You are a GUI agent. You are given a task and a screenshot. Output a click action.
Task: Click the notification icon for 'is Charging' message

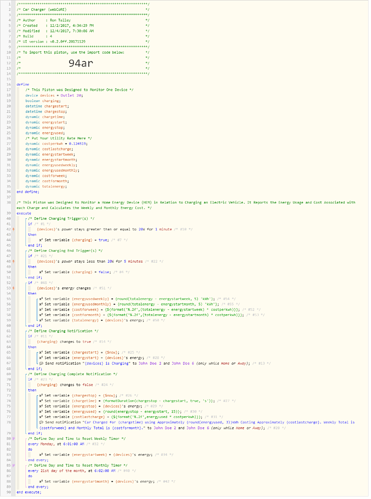tap(41, 363)
